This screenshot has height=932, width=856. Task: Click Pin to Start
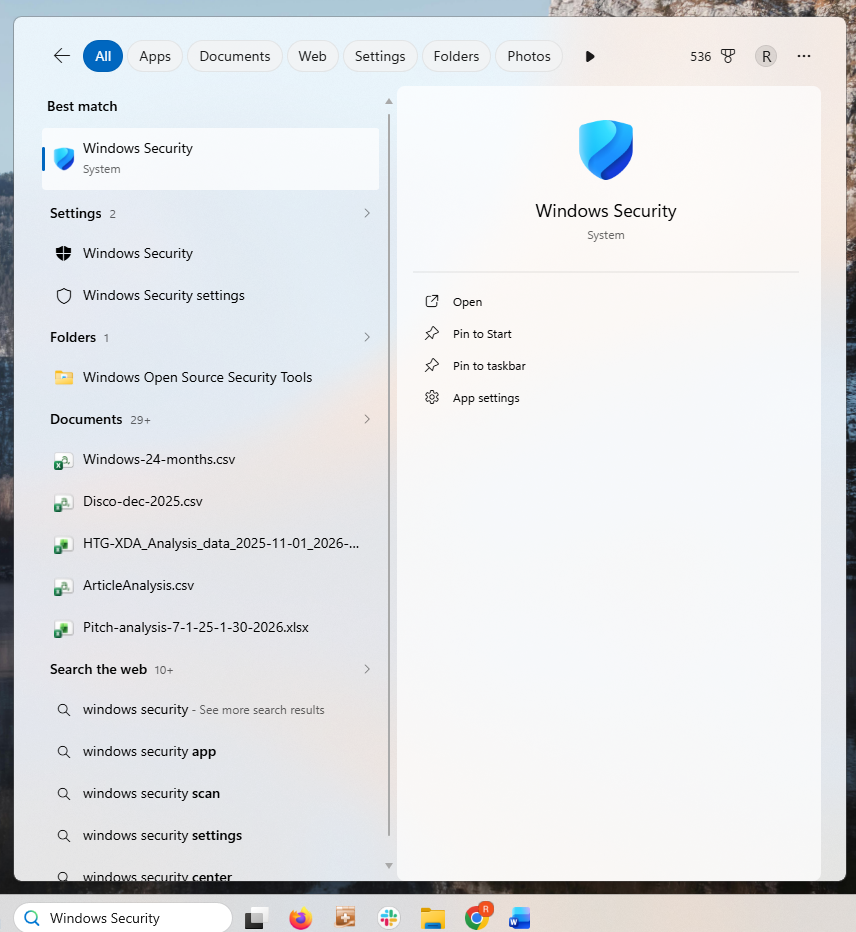coord(482,334)
